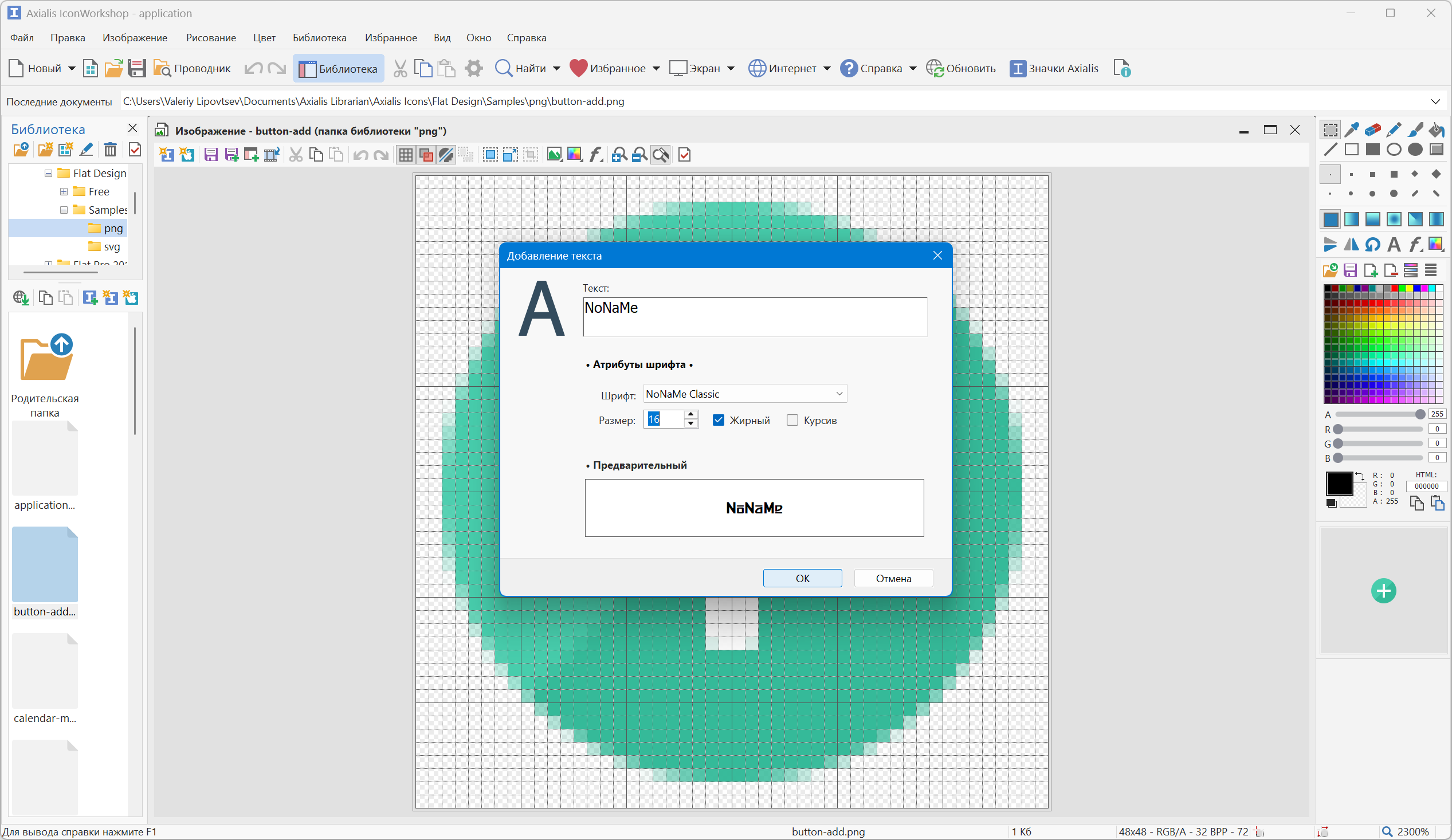Choose the paint bucket fill tool
Image resolution: width=1452 pixels, height=840 pixels.
(1436, 129)
